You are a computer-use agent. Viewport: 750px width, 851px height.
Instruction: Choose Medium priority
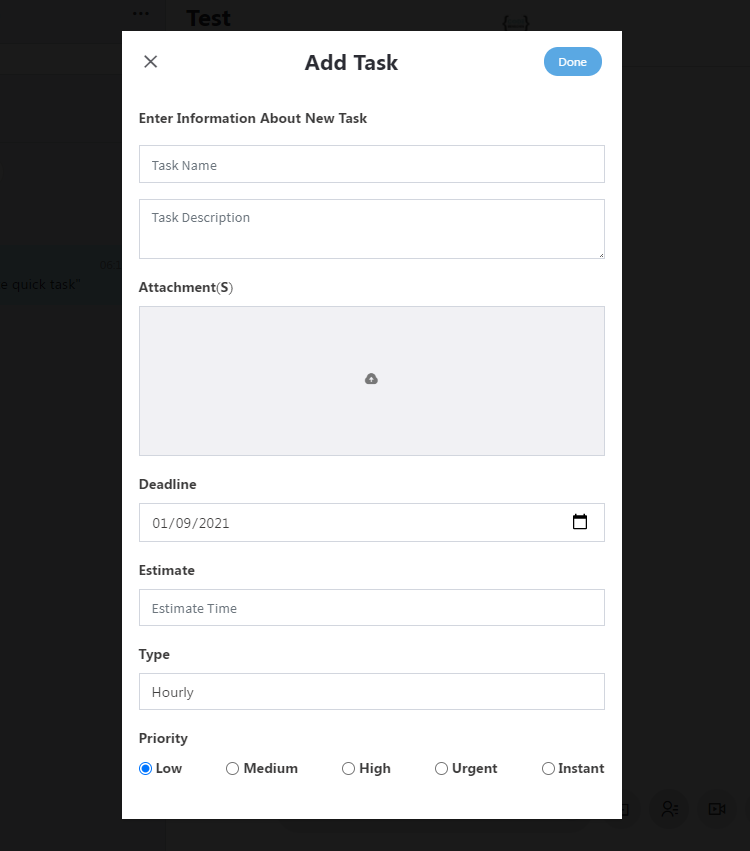tap(232, 769)
